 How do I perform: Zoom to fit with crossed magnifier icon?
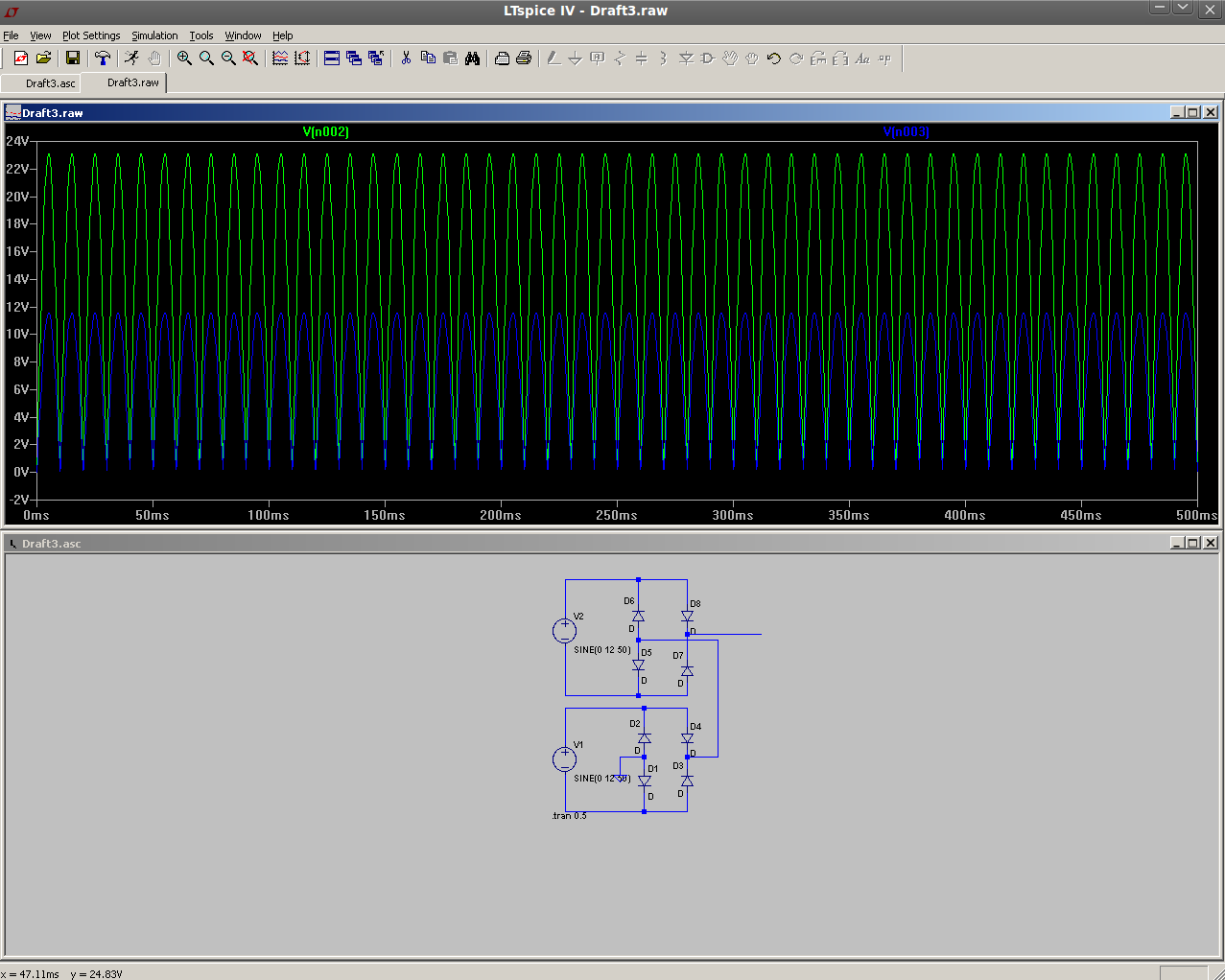[x=250, y=58]
